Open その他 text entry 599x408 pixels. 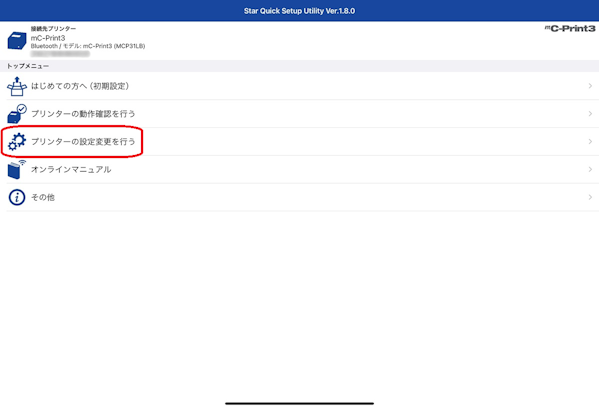click(42, 198)
